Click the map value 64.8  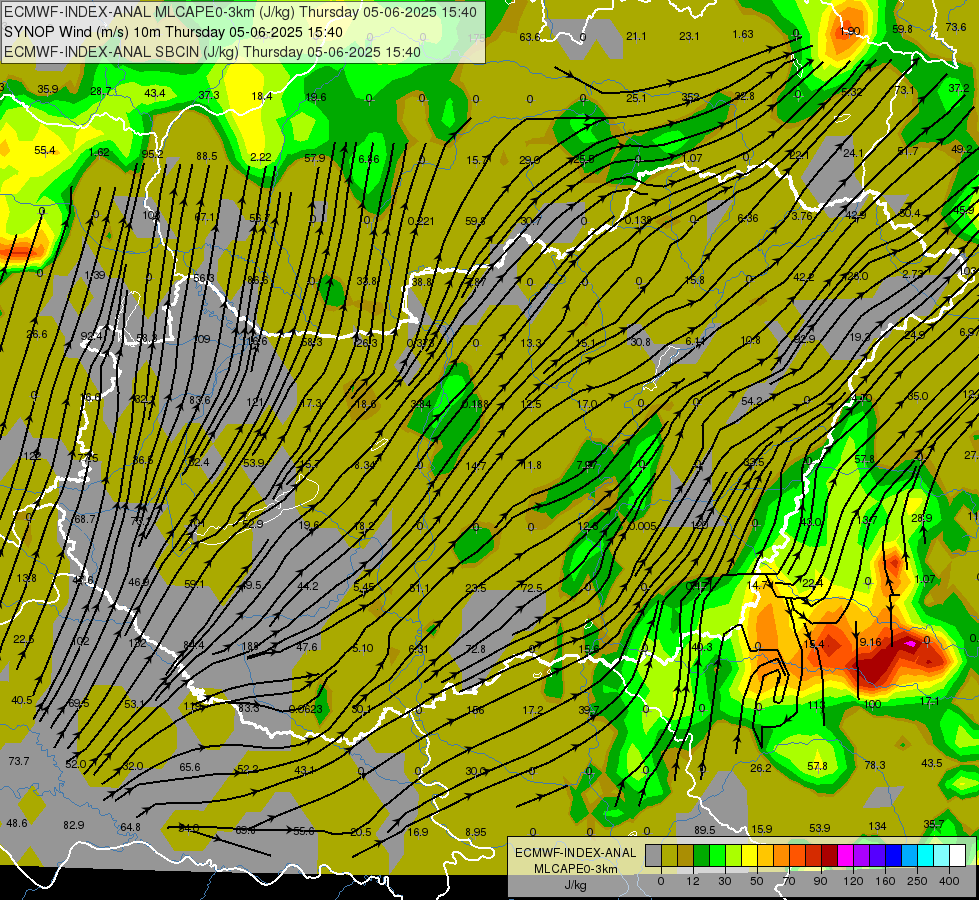tap(130, 827)
